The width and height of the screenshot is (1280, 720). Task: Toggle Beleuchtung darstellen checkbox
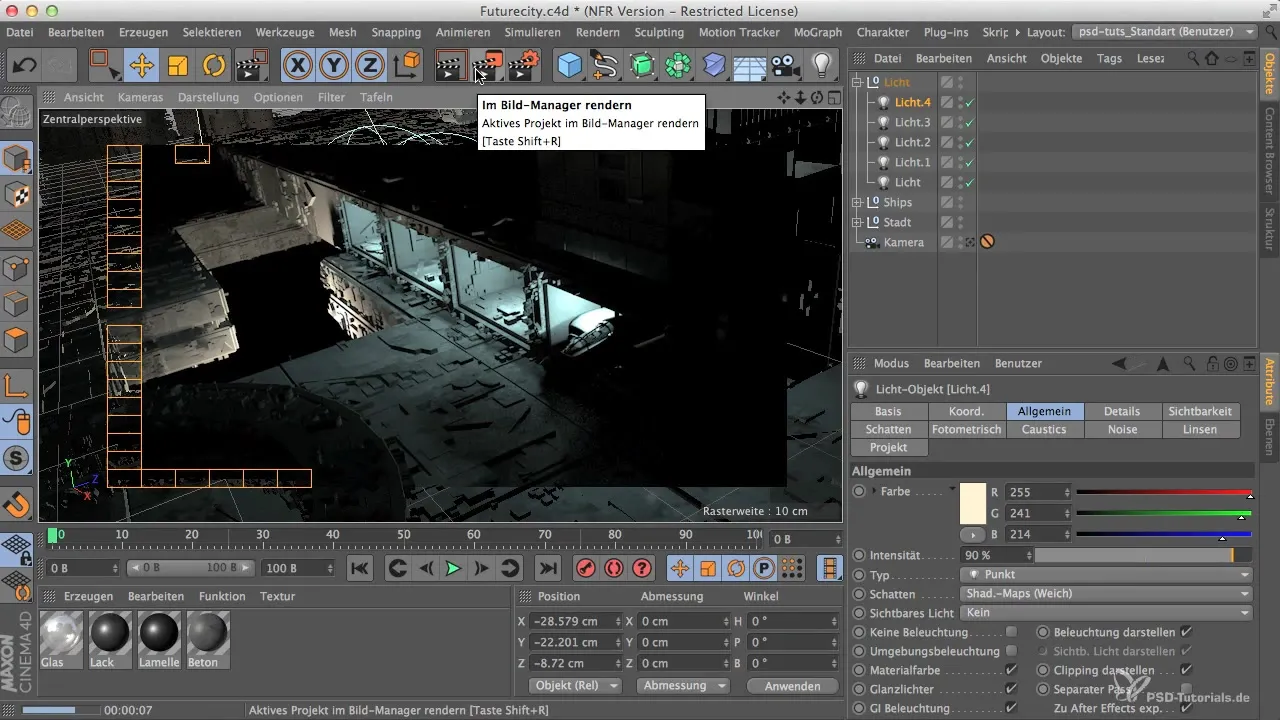pos(1186,632)
